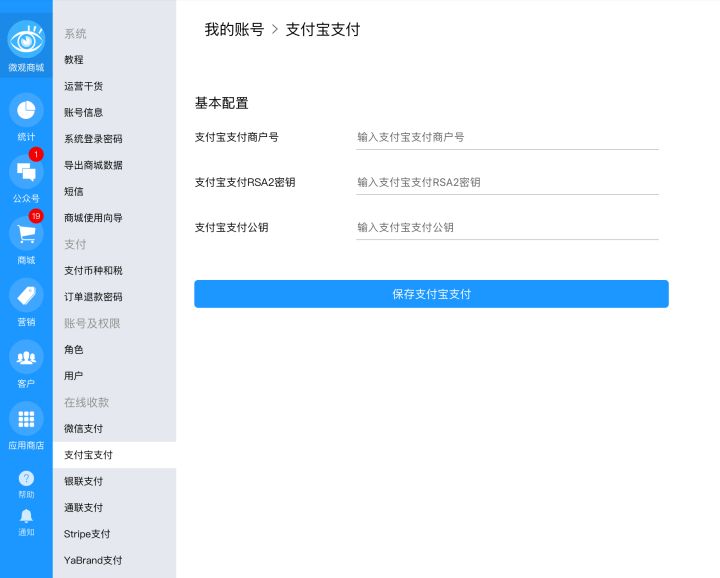This screenshot has height=578, width=720.
Task: Click the 基本配置 heading
Action: tap(221, 103)
